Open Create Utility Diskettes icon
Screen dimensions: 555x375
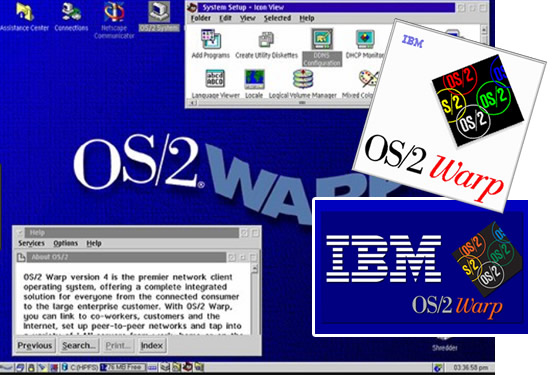(x=266, y=44)
